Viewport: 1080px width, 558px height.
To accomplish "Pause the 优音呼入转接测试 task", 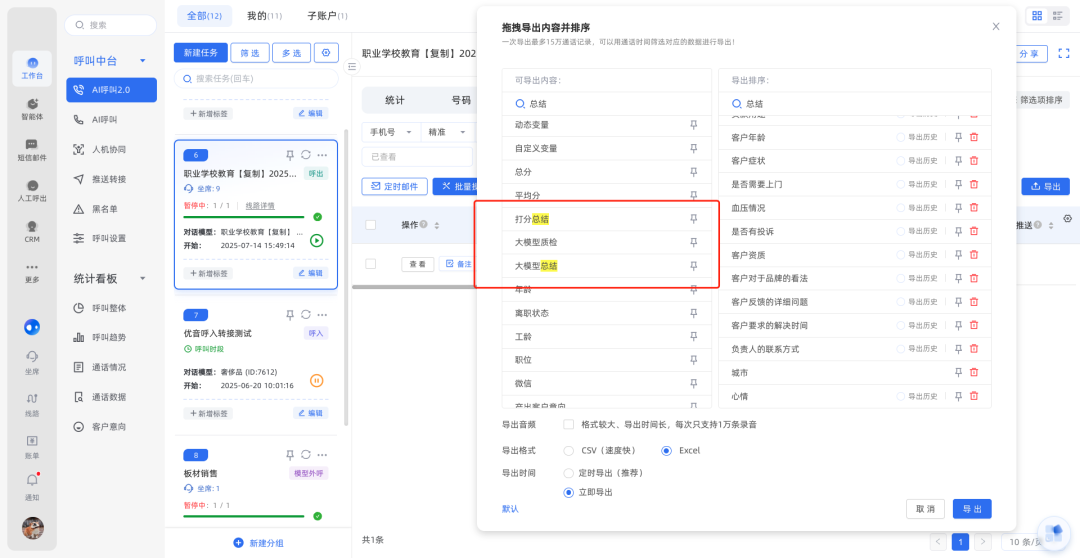I will tap(316, 380).
